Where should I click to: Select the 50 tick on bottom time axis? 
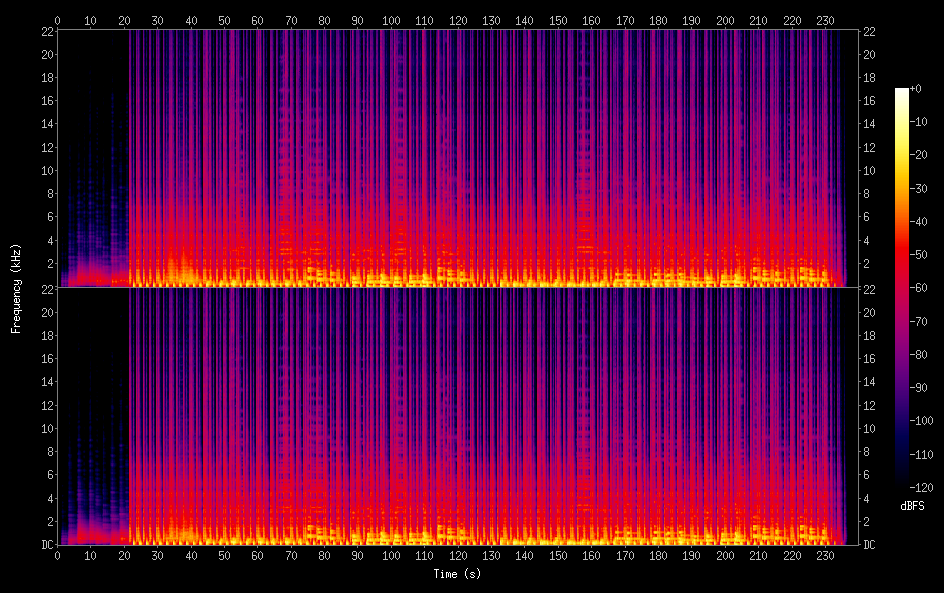coord(224,555)
